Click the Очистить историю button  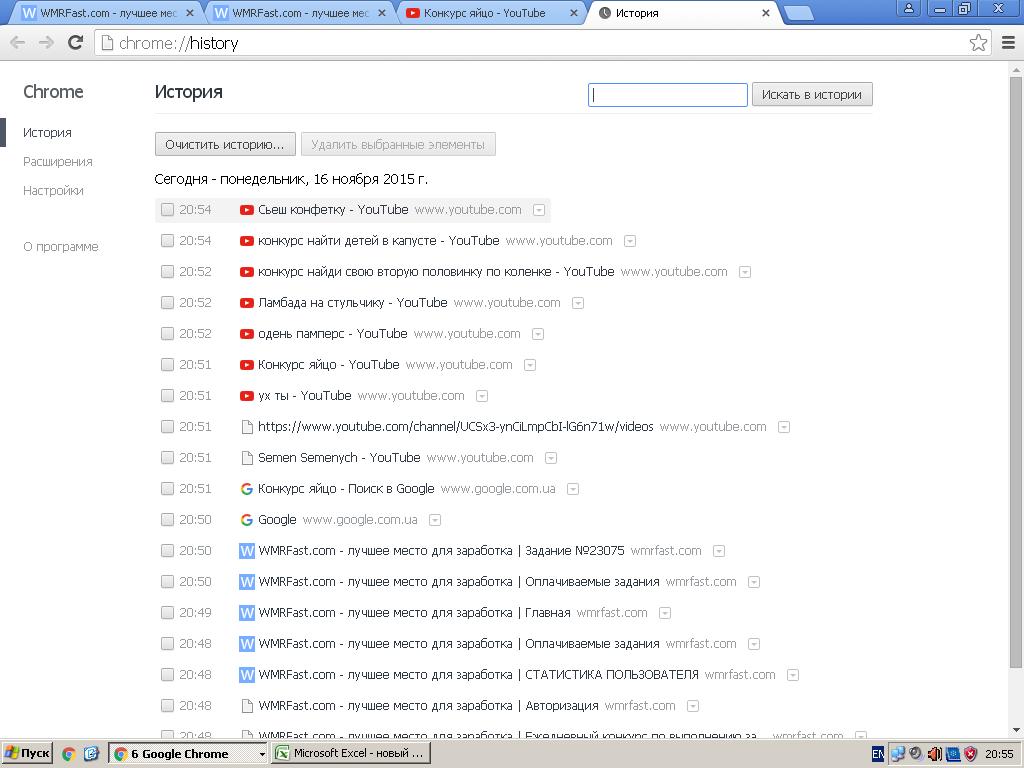225,144
